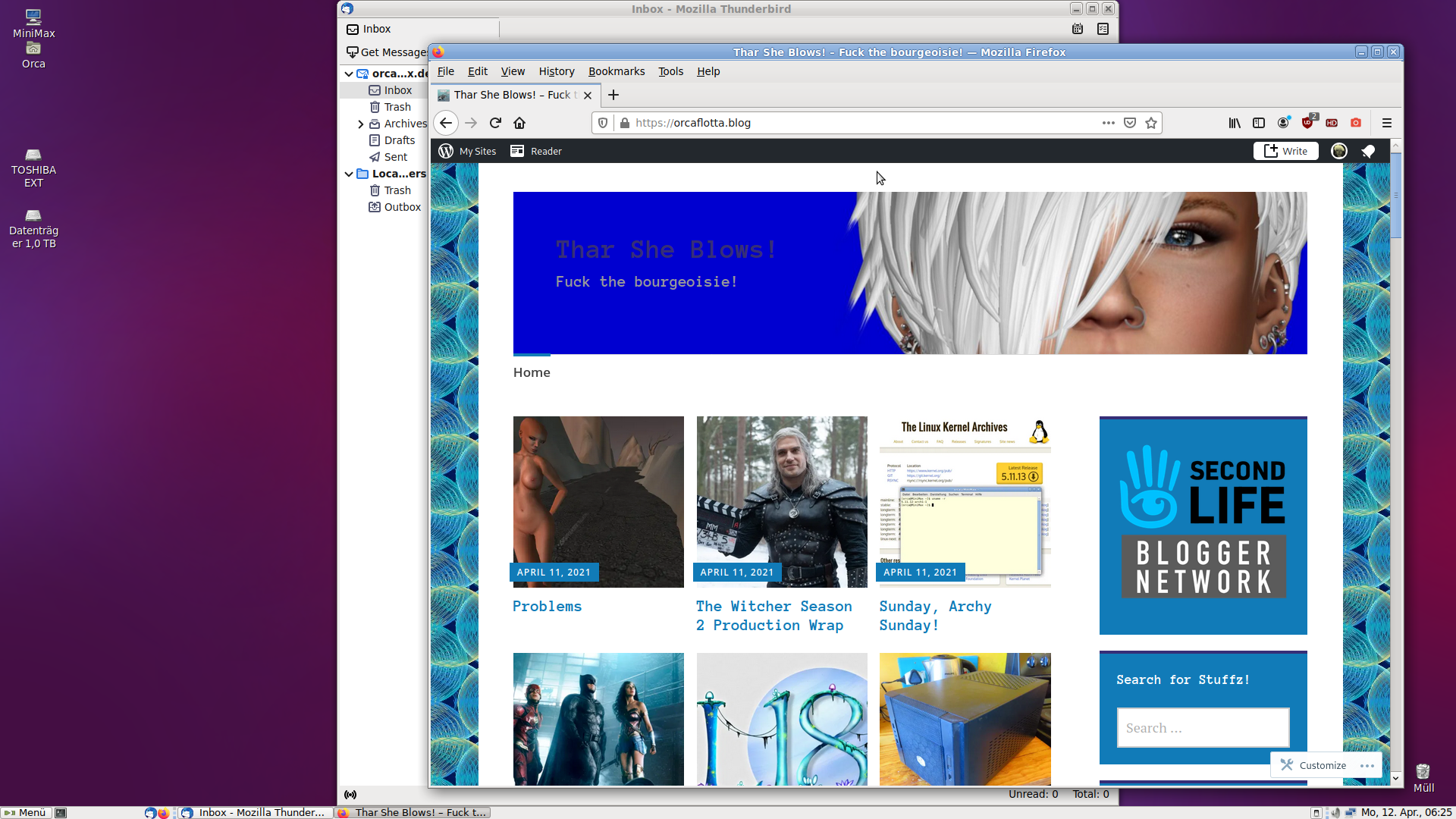Open the Firefox home page icon
Viewport: 1456px width, 819px height.
tap(519, 123)
